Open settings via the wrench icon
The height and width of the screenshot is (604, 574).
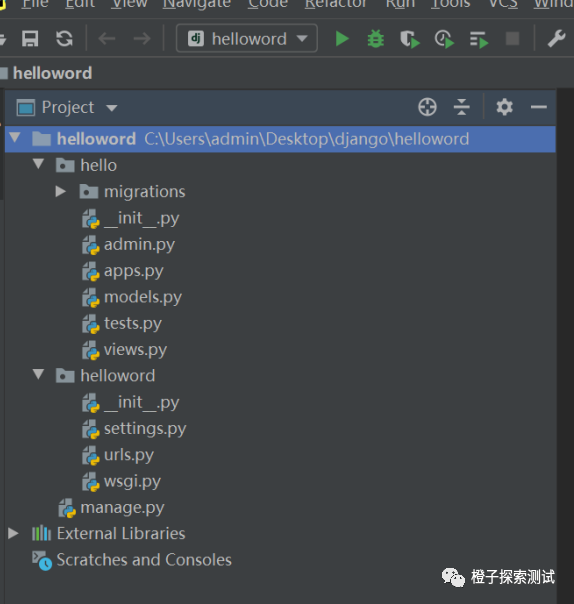(556, 39)
